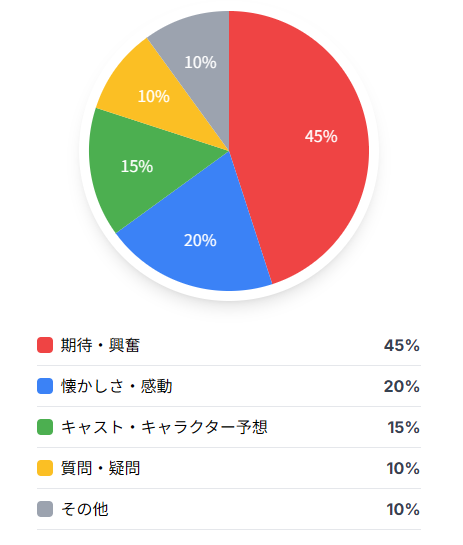Click the red 45% pie slice

[306, 146]
